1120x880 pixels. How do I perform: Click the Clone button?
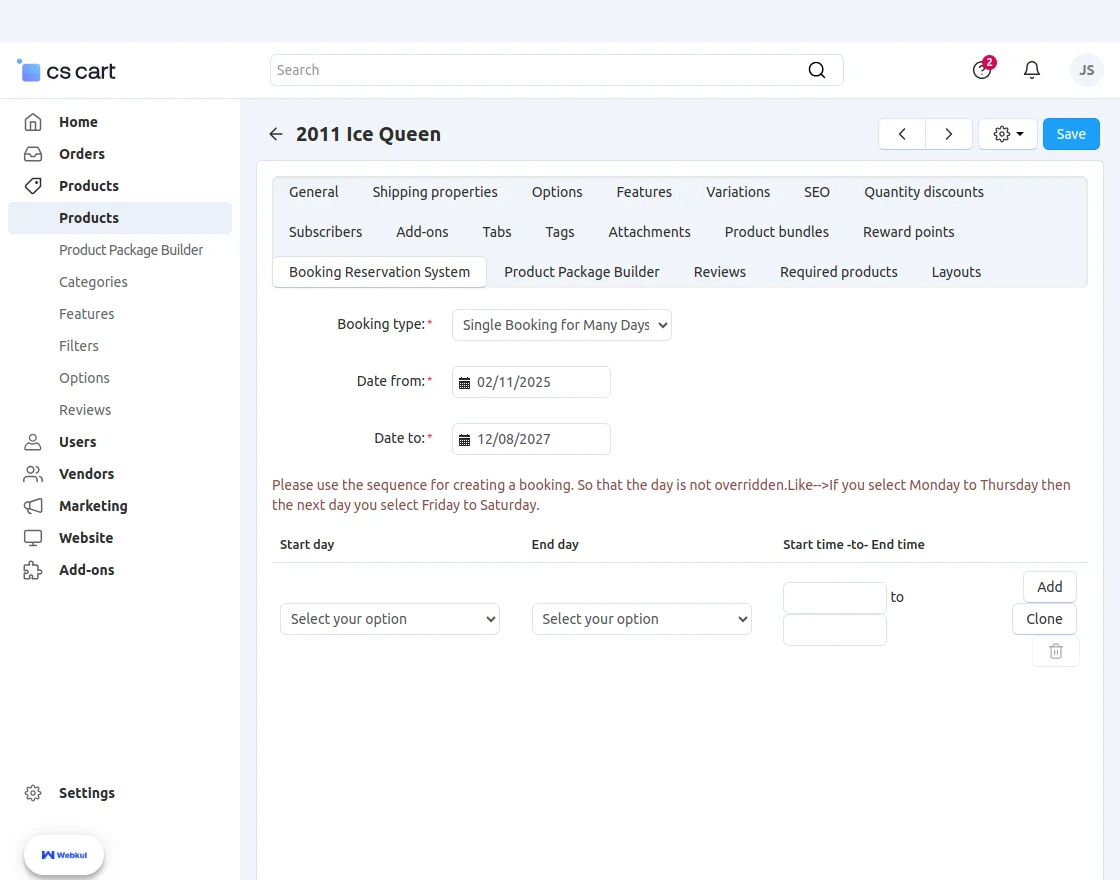click(1044, 619)
